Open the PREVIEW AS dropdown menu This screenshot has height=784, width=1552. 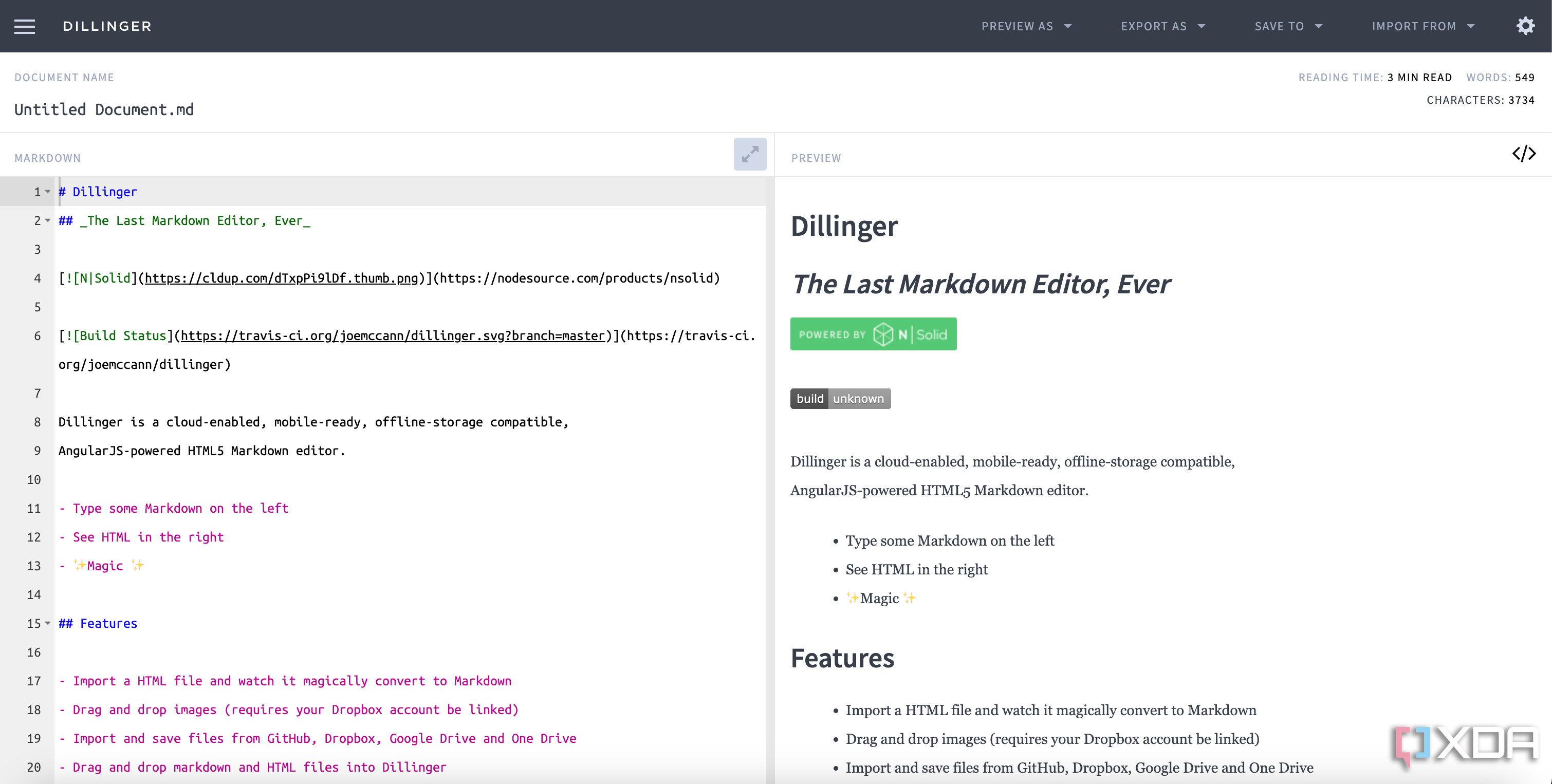[x=1024, y=26]
